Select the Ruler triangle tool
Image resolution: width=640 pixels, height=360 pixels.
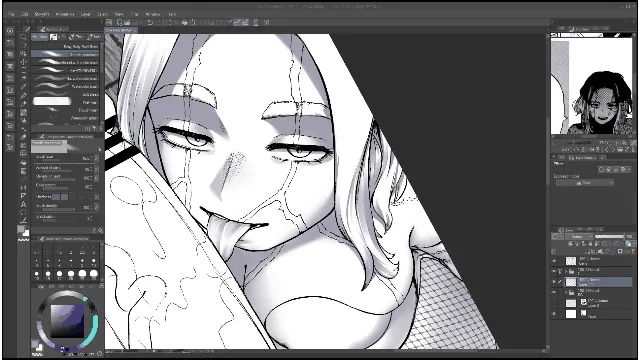click(23, 196)
